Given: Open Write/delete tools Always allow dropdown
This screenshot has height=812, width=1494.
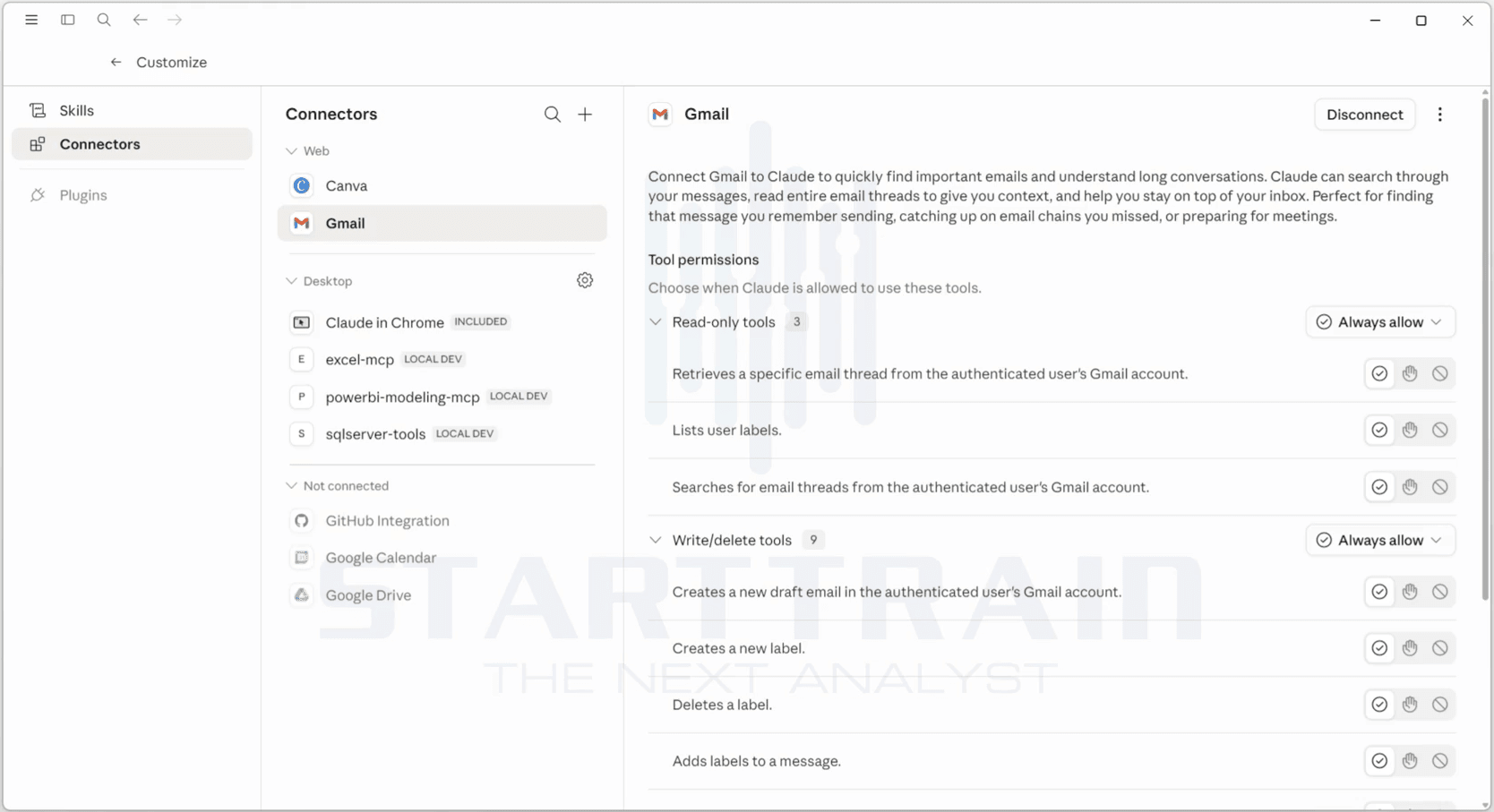Looking at the screenshot, I should pos(1380,540).
